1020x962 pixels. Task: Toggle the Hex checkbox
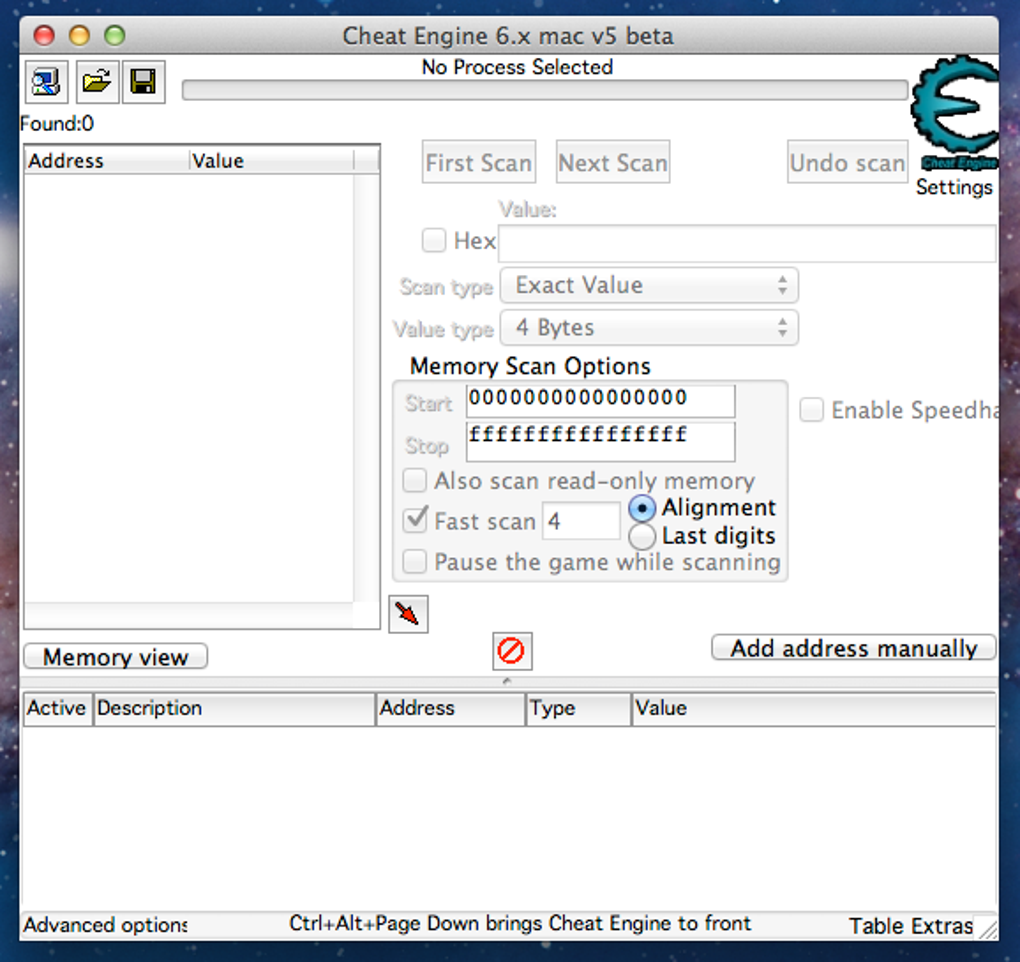point(434,240)
